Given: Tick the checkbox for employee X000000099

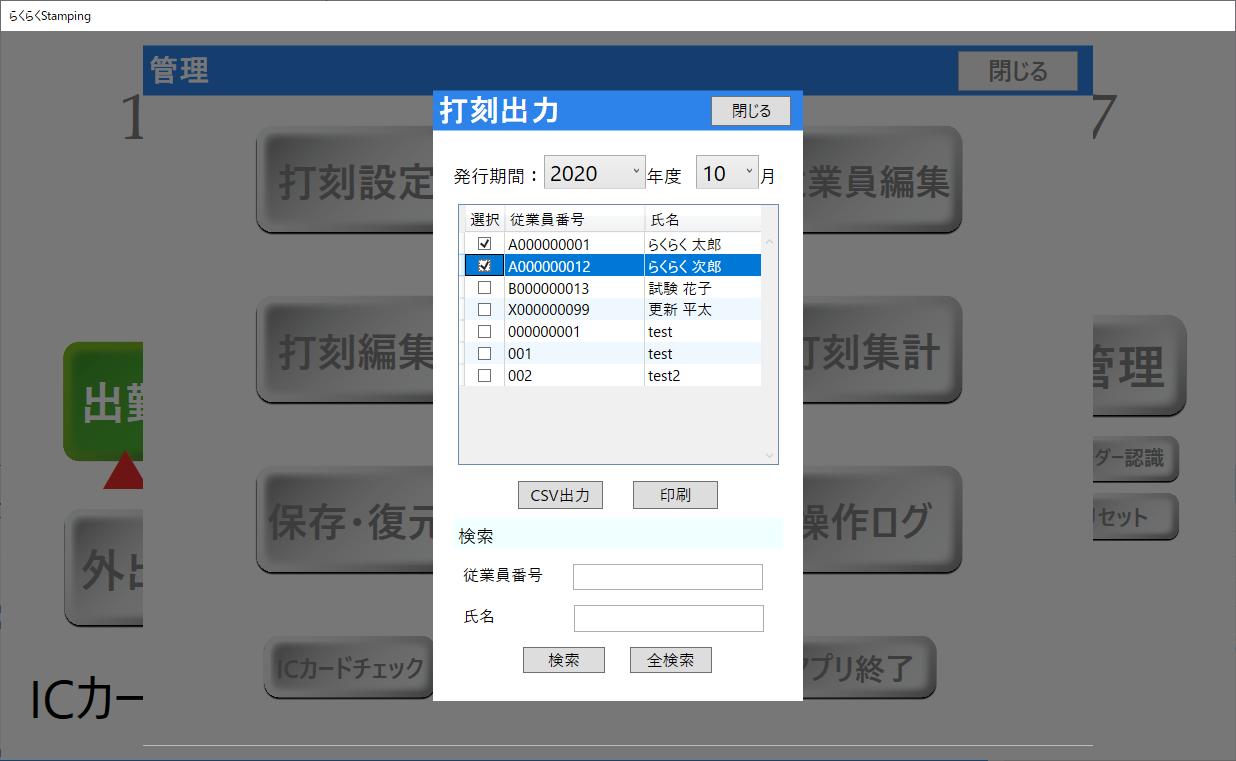Looking at the screenshot, I should tap(485, 310).
